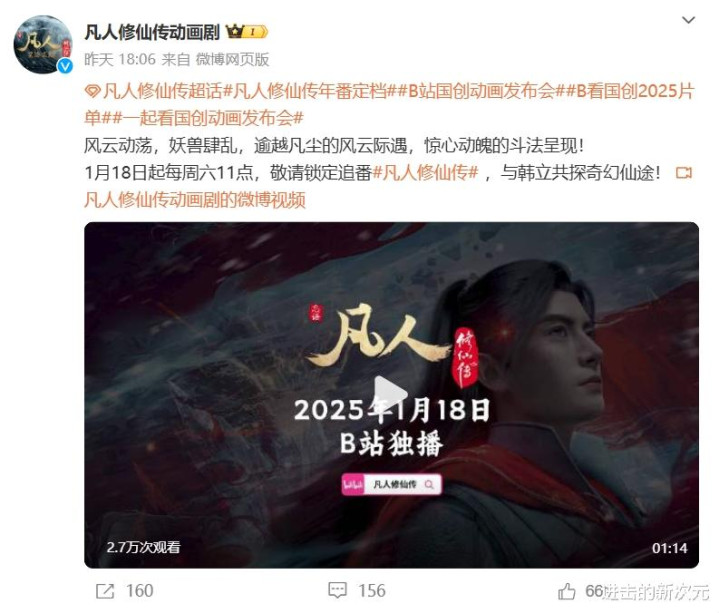Expand the post options chevron menu

pos(688,20)
